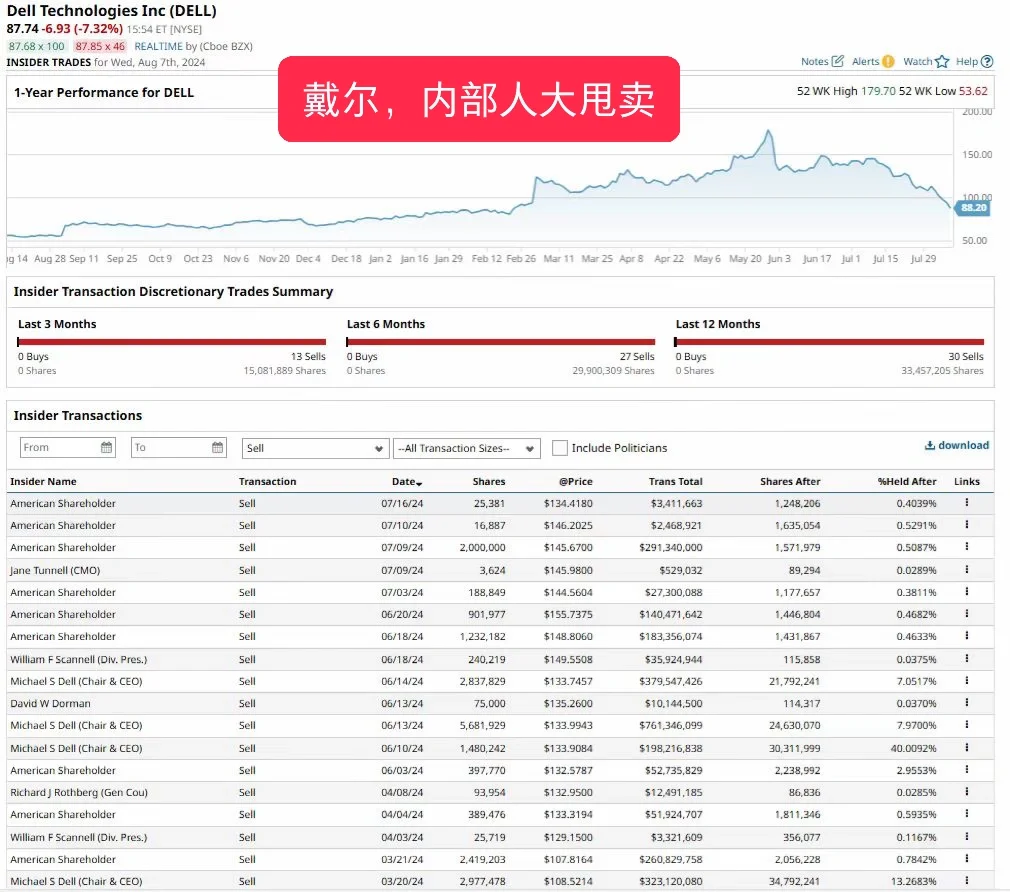1010x892 pixels.
Task: Click Last 6 Months red sells bar
Action: tap(501, 342)
